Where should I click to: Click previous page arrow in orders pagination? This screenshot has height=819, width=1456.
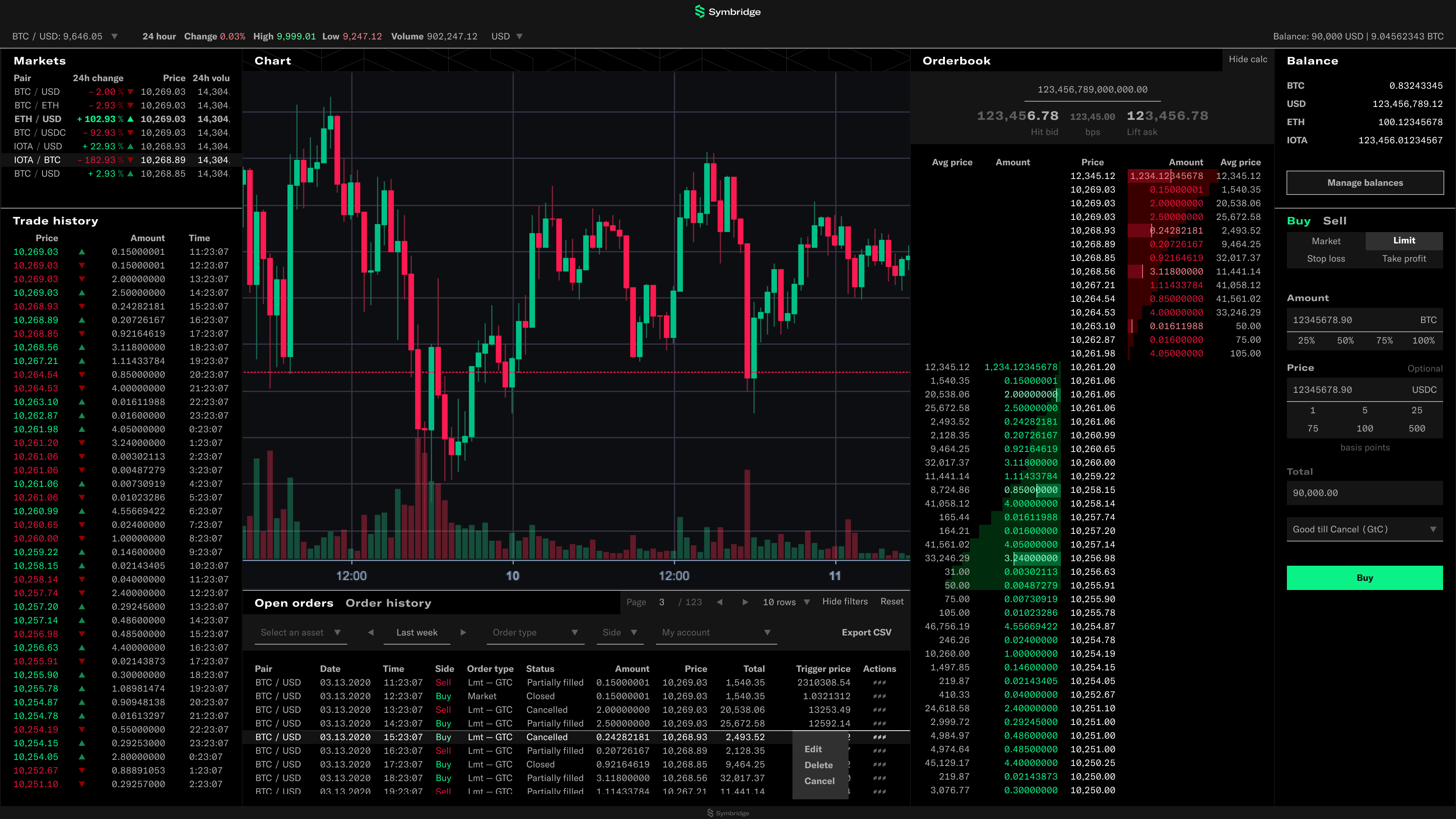[x=720, y=602]
